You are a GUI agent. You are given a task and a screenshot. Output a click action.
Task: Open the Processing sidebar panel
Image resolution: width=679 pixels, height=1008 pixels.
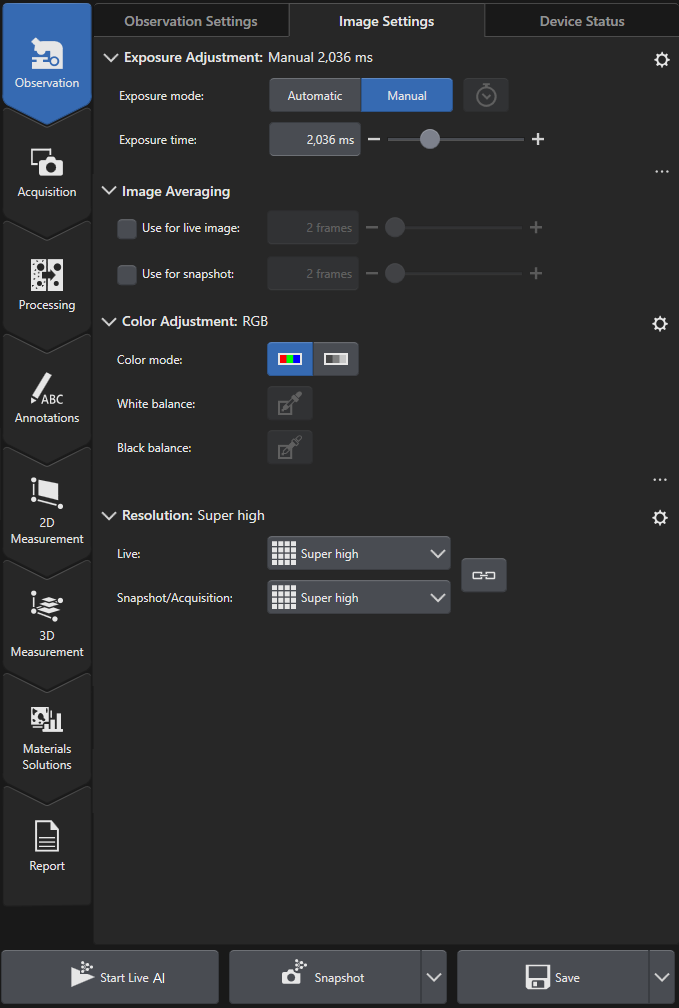point(47,284)
